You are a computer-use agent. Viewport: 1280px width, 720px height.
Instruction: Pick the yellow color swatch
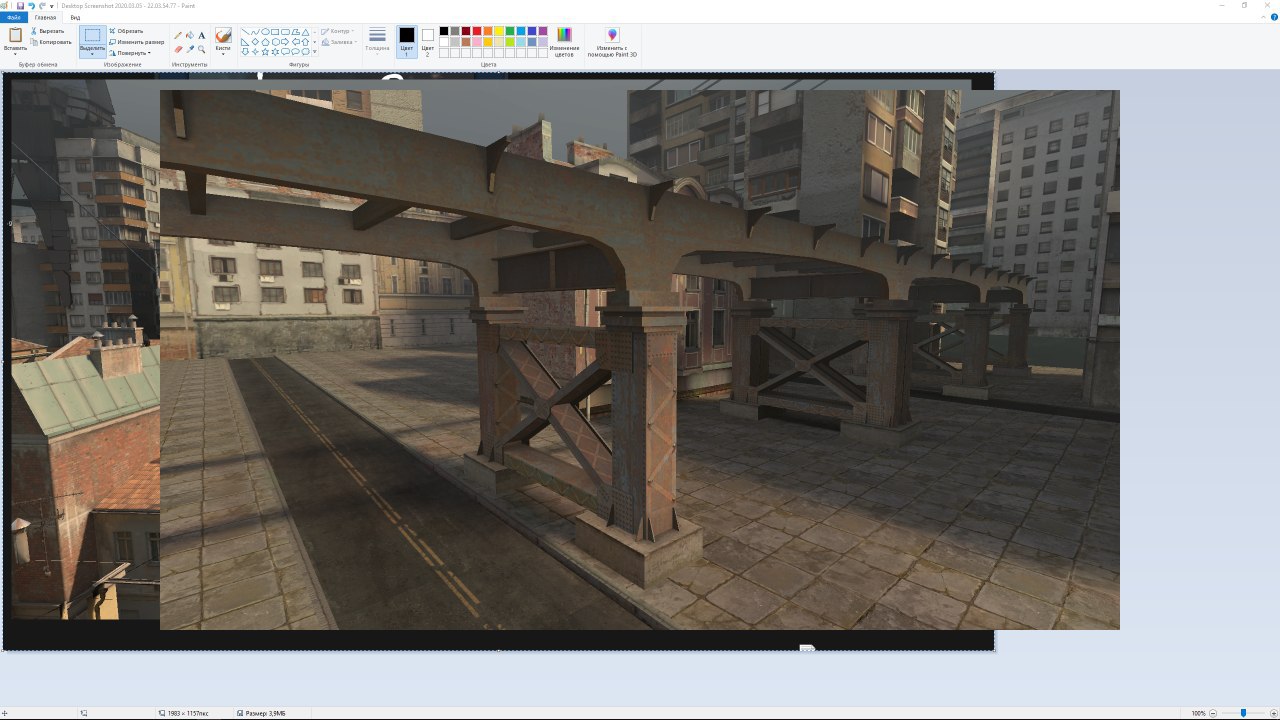(498, 31)
